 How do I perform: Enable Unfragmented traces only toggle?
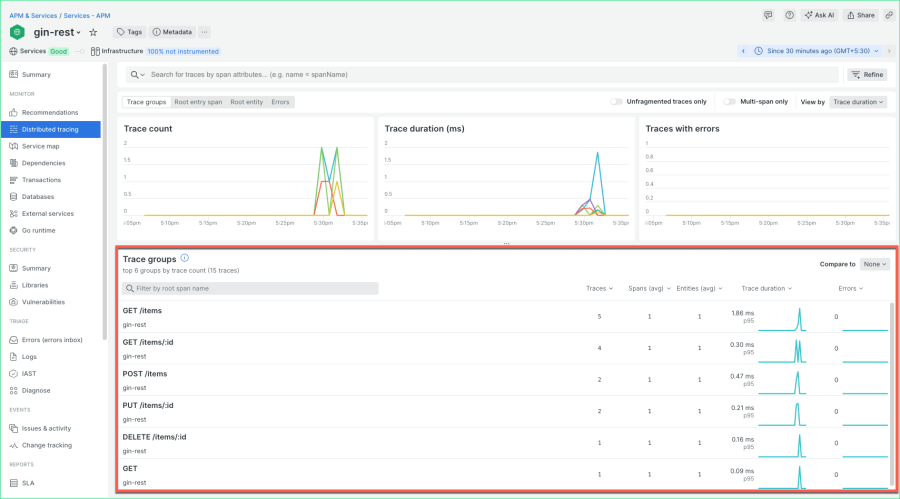[616, 102]
